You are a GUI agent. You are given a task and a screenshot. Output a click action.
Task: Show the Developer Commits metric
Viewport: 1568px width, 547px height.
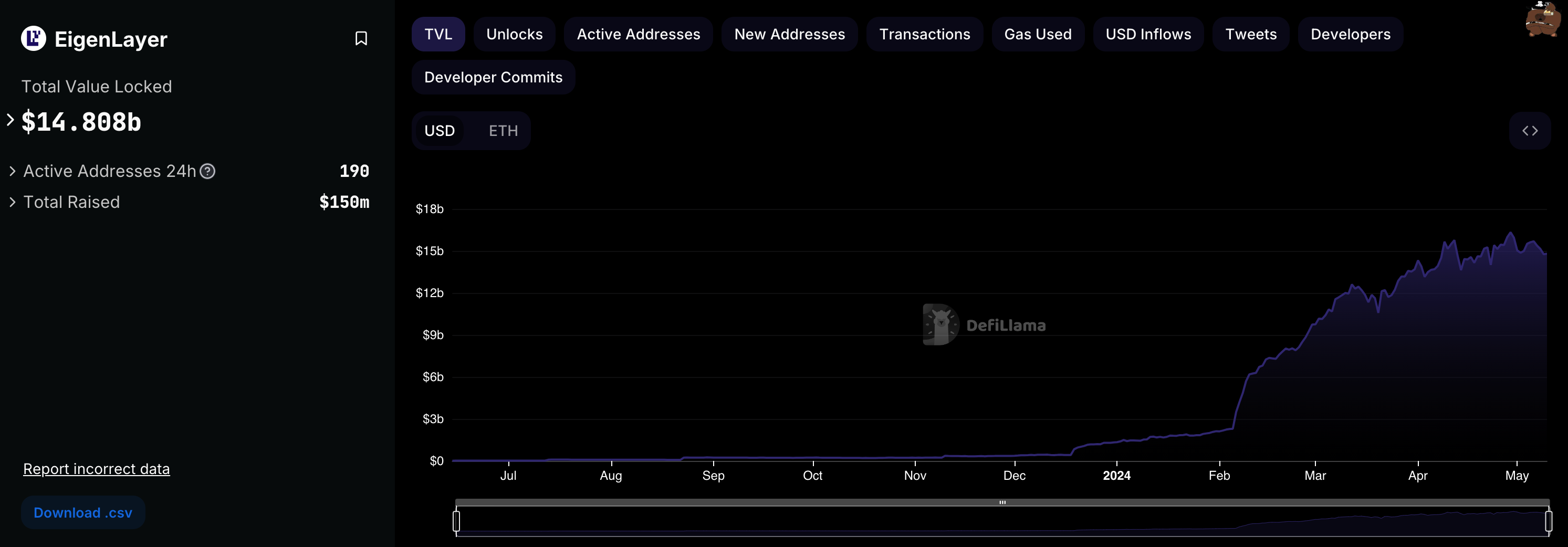(493, 77)
